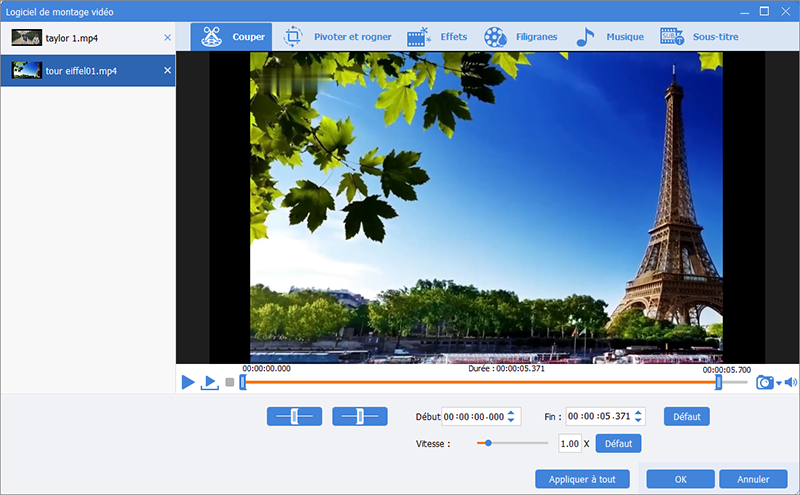Viewport: 800px width, 495px height.
Task: Click the film effects icon
Action: [x=418, y=37]
